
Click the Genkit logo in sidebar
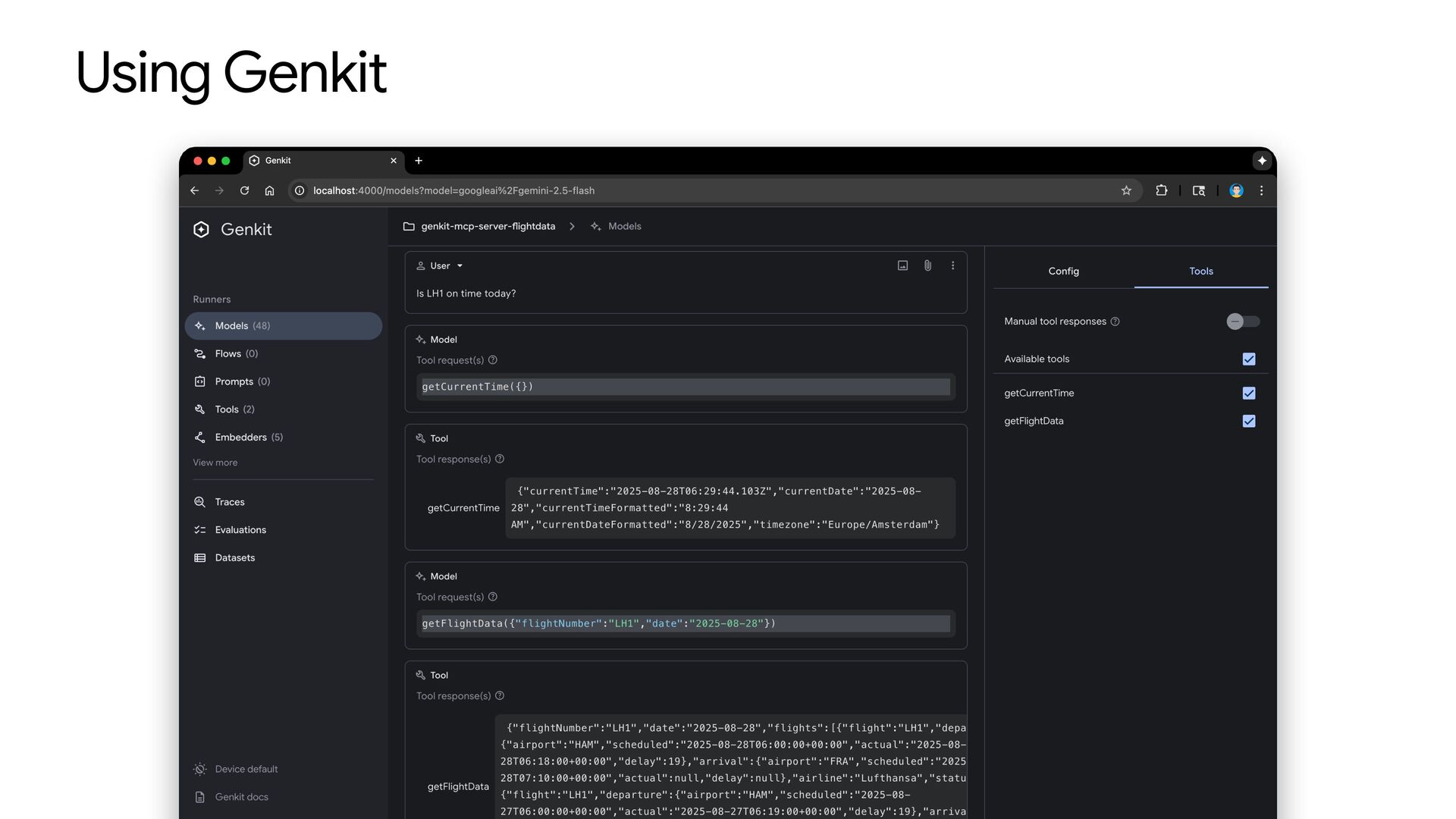pyautogui.click(x=201, y=230)
